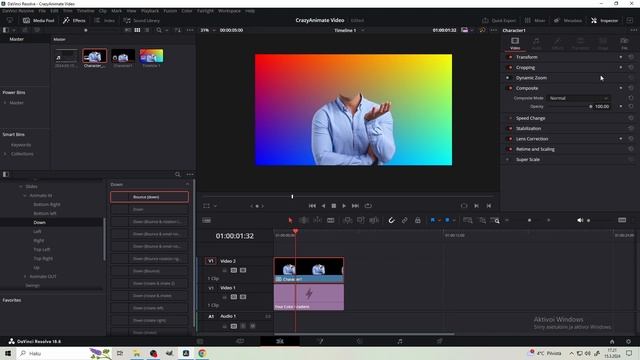Toggle the Cropping enable switch
640x360 pixels.
(x=510, y=67)
